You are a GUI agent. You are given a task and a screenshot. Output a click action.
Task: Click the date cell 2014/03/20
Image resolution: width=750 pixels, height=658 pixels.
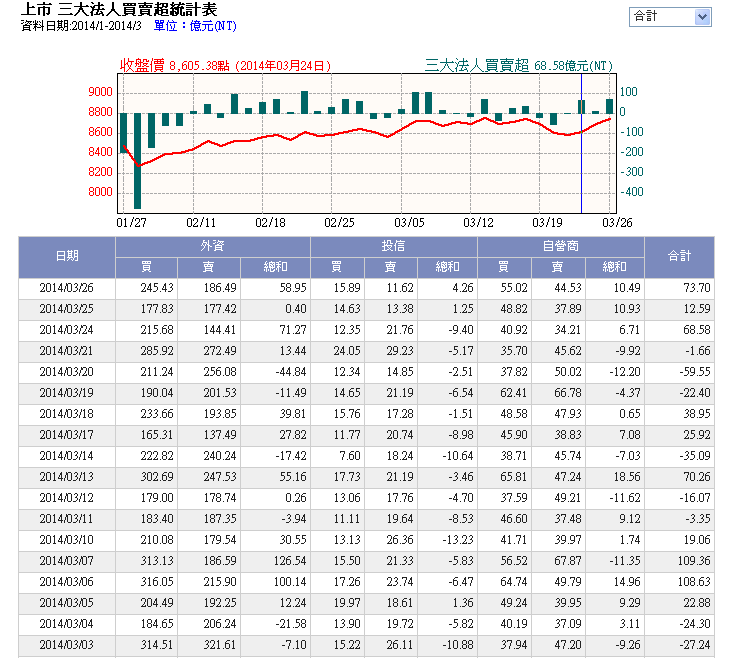[x=66, y=372]
